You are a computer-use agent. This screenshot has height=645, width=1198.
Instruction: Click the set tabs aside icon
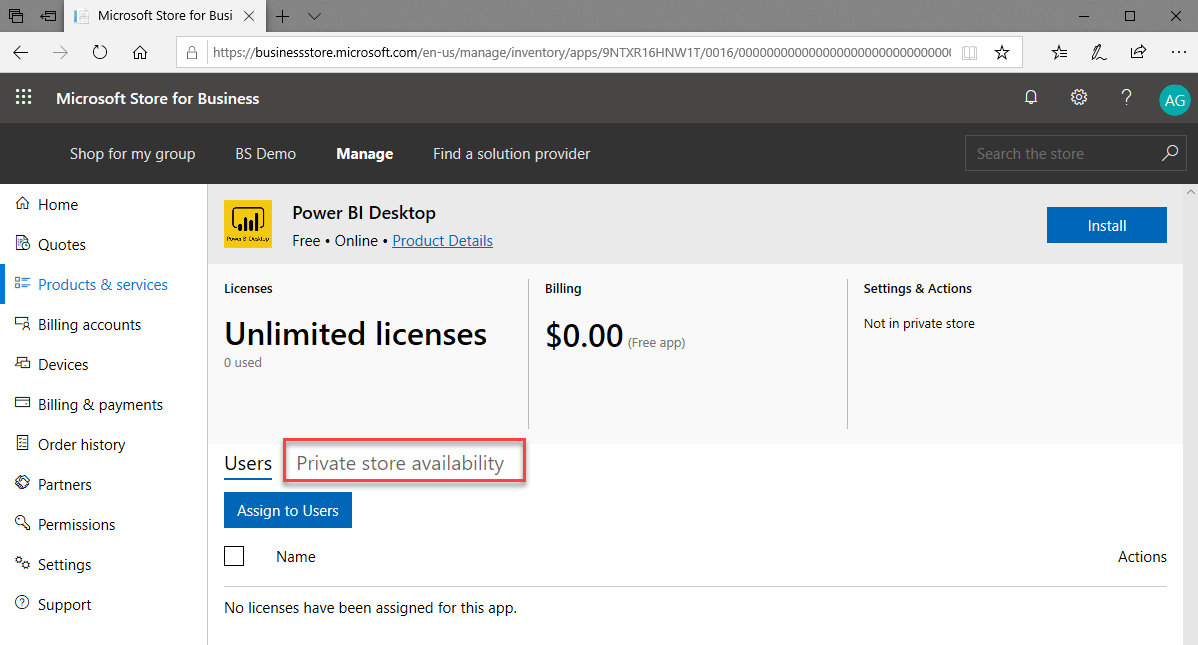pyautogui.click(x=49, y=16)
